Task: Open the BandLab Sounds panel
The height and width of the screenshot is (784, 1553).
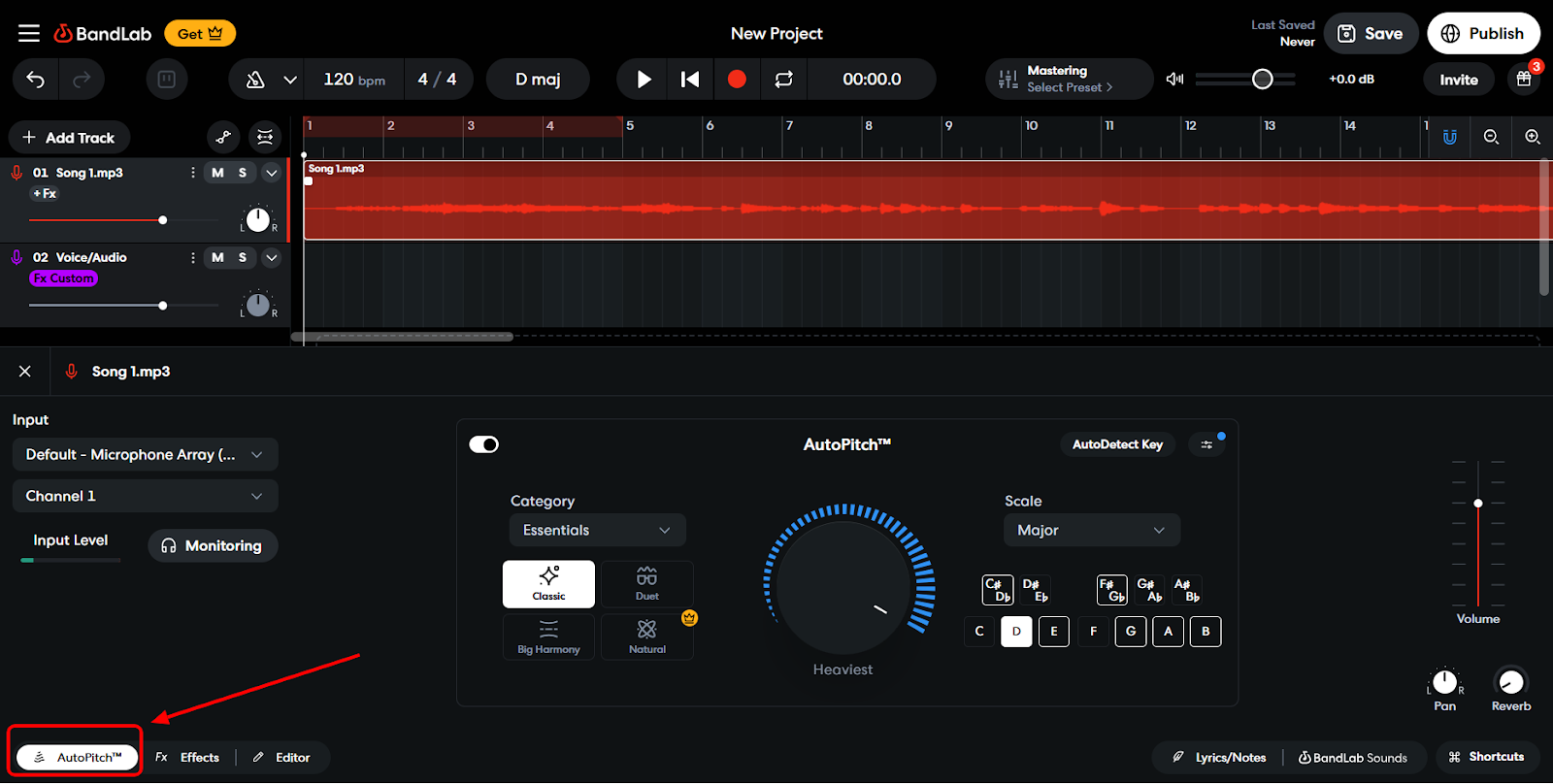Action: coord(1353,758)
